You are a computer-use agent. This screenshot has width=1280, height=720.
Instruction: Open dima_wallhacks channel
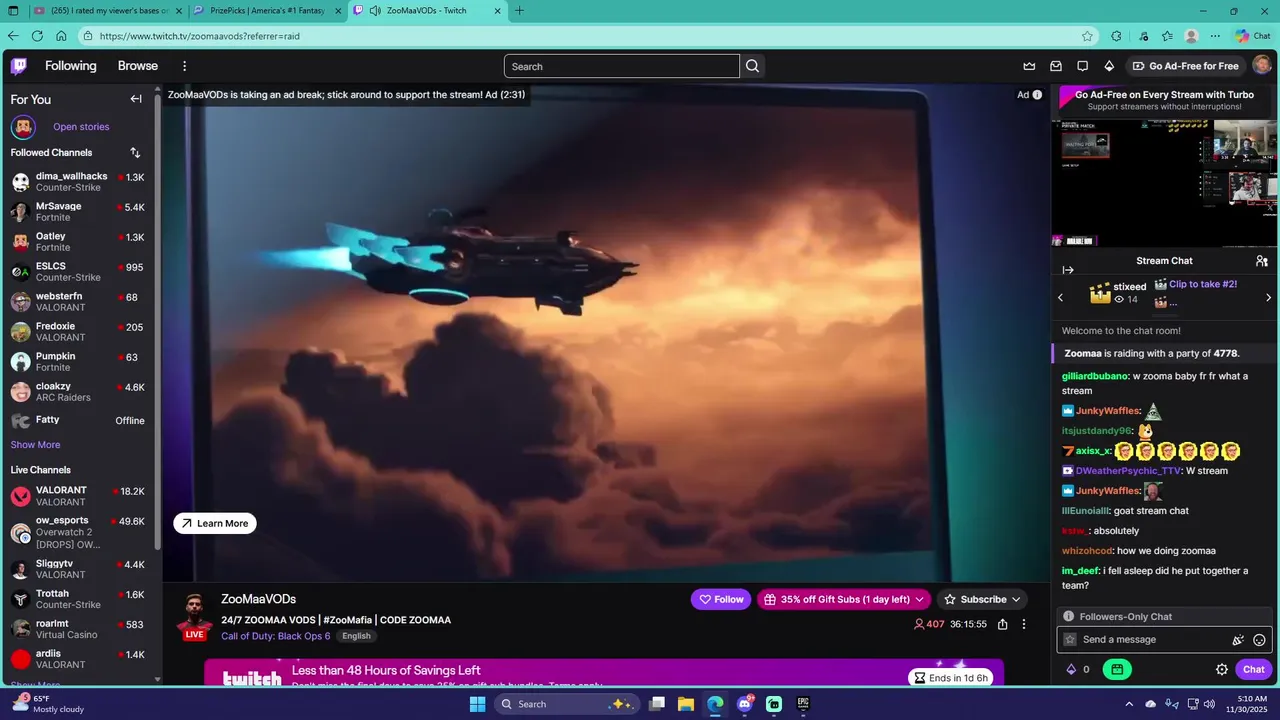(x=80, y=182)
